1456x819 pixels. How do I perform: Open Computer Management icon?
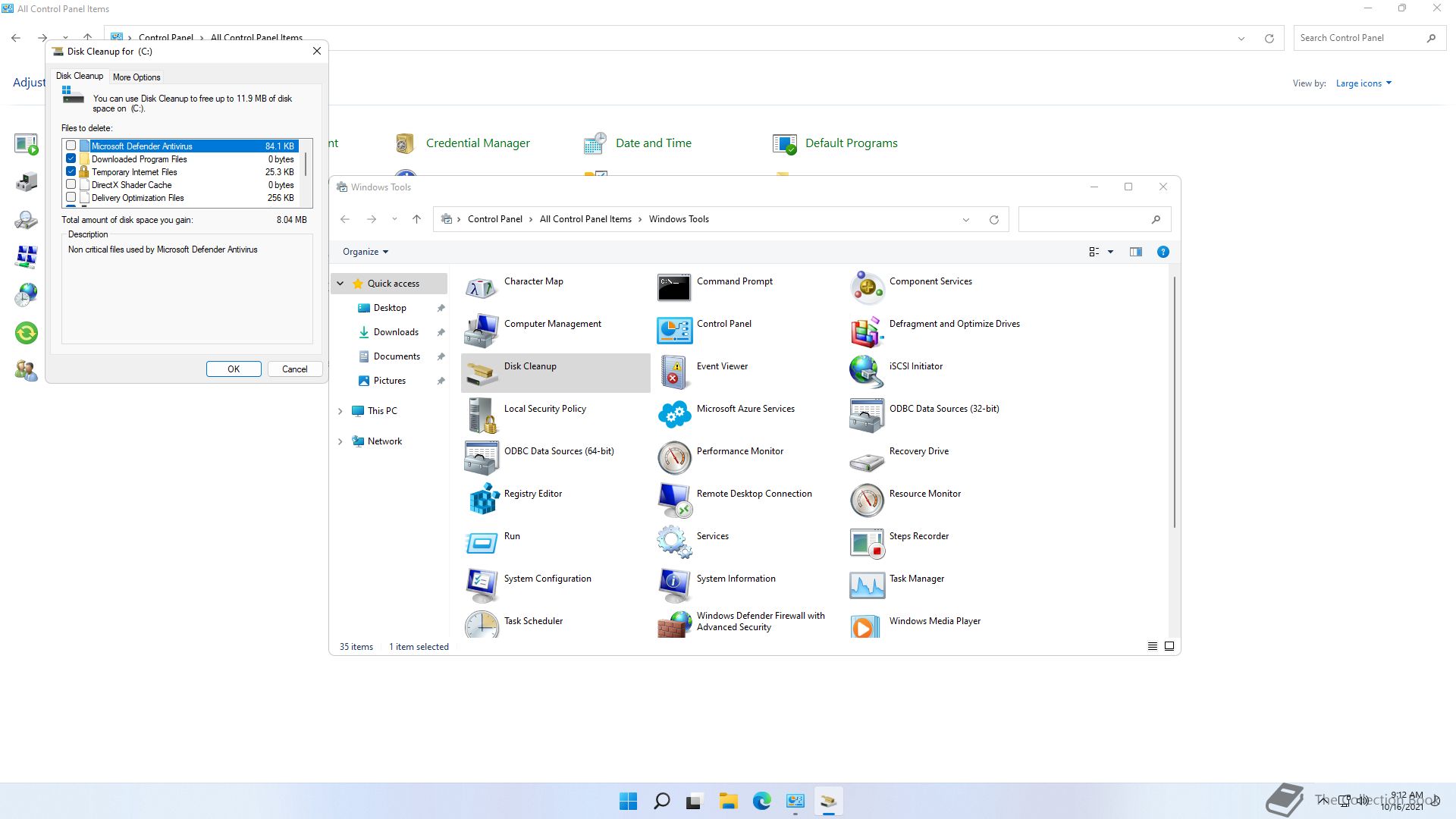(482, 331)
